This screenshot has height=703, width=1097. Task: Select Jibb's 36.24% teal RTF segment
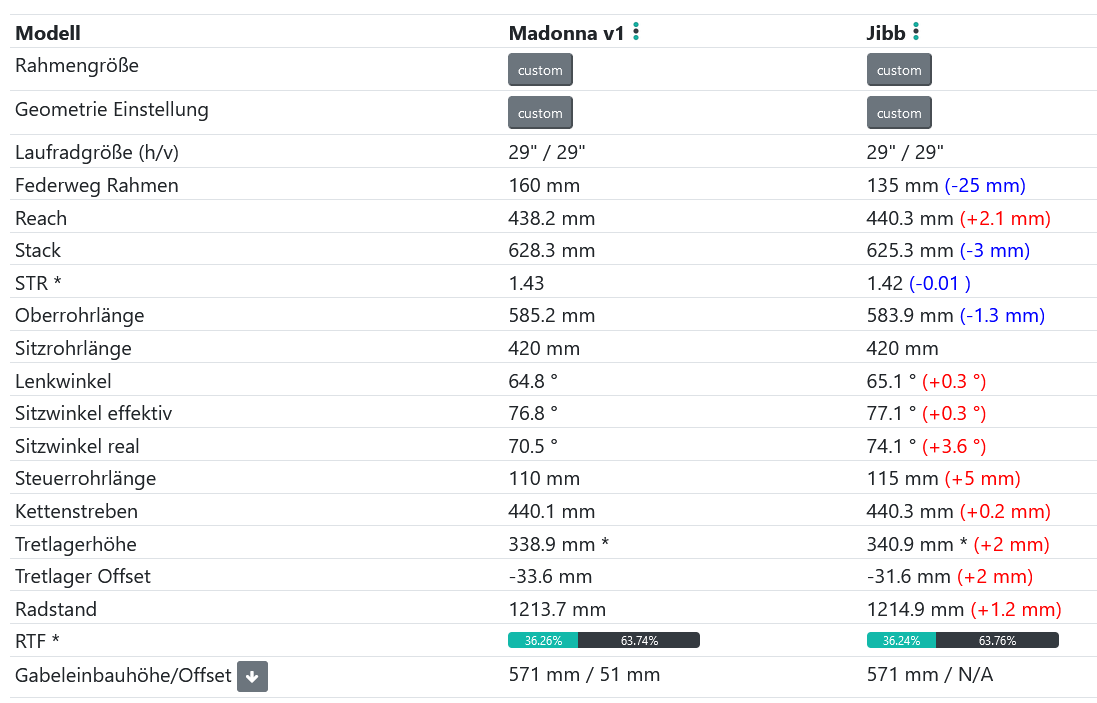[902, 641]
